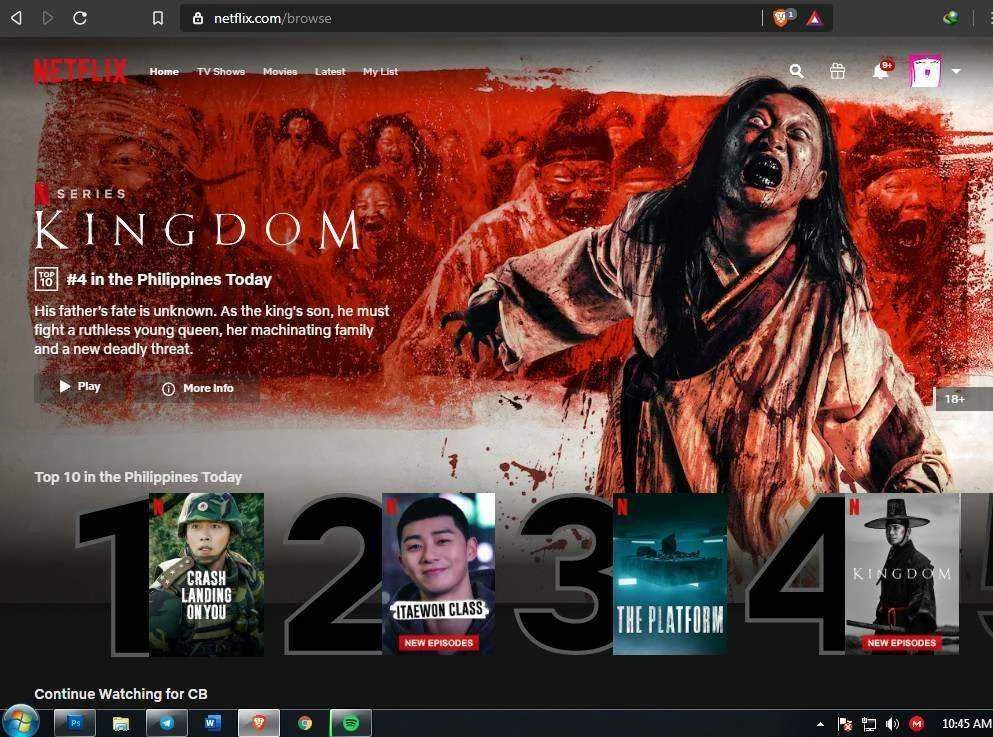The image size is (993, 737).
Task: Show hidden system tray icons
Action: pyautogui.click(x=820, y=724)
